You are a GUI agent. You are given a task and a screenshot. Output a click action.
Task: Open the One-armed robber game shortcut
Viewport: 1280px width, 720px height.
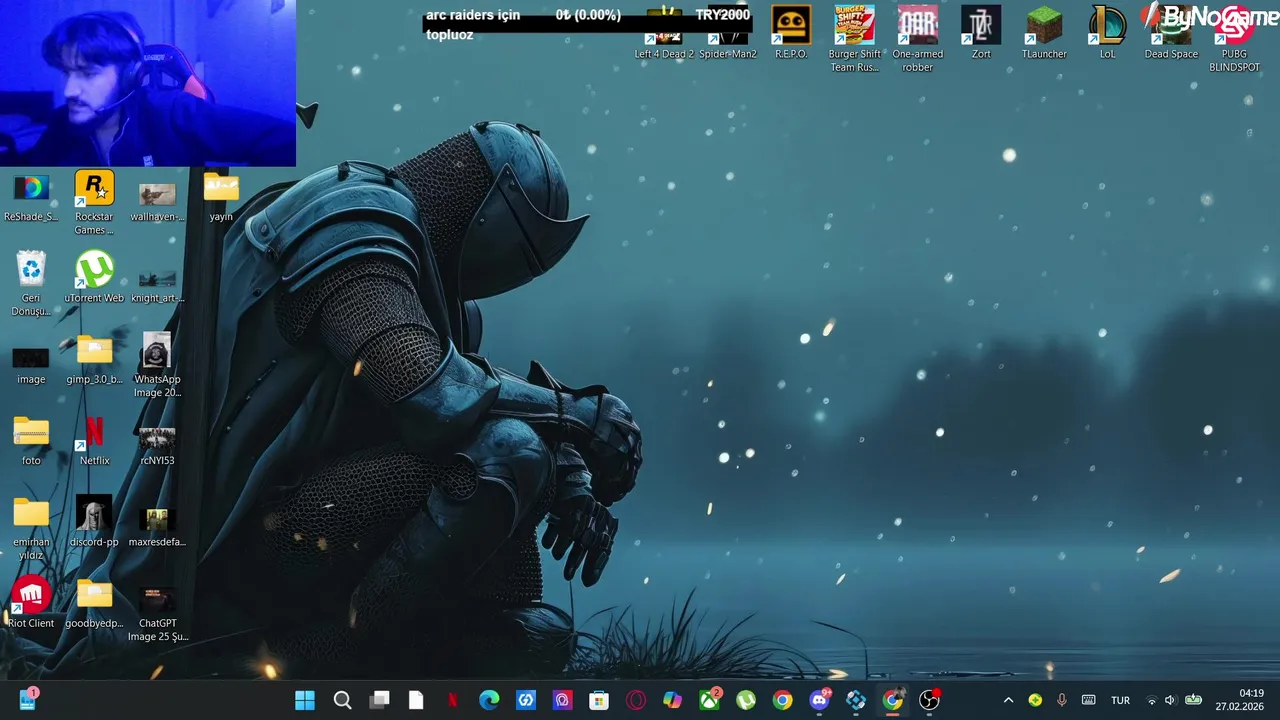pos(917,40)
